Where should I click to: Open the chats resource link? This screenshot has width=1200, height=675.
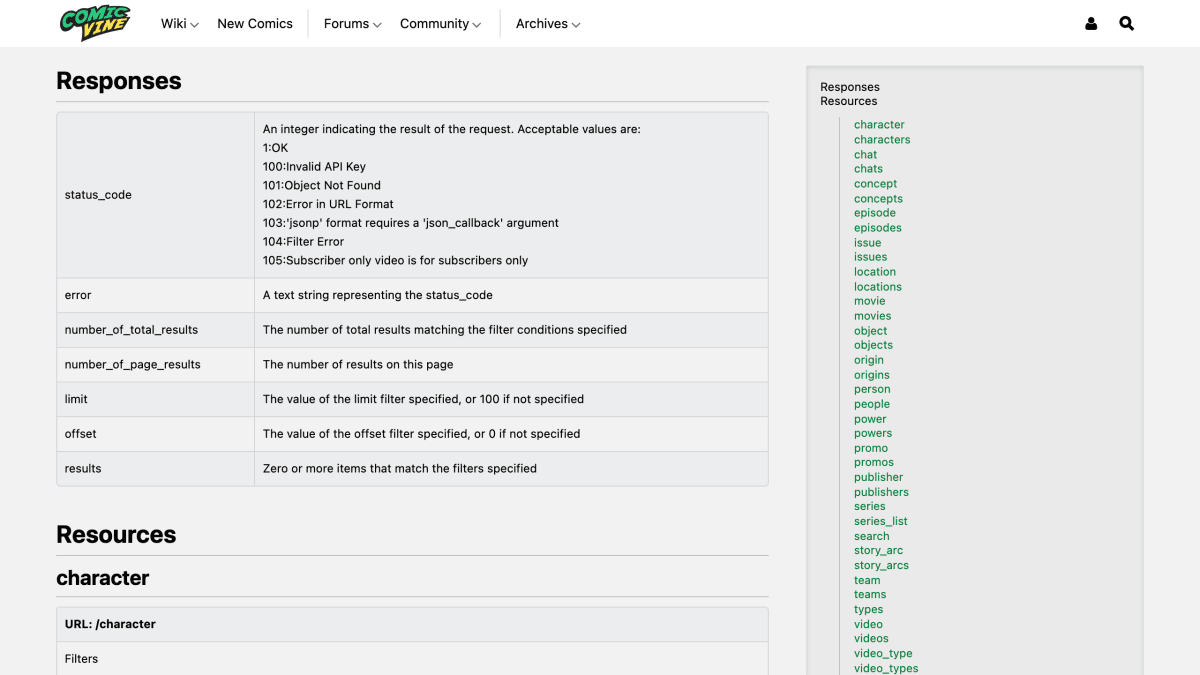[x=868, y=169]
